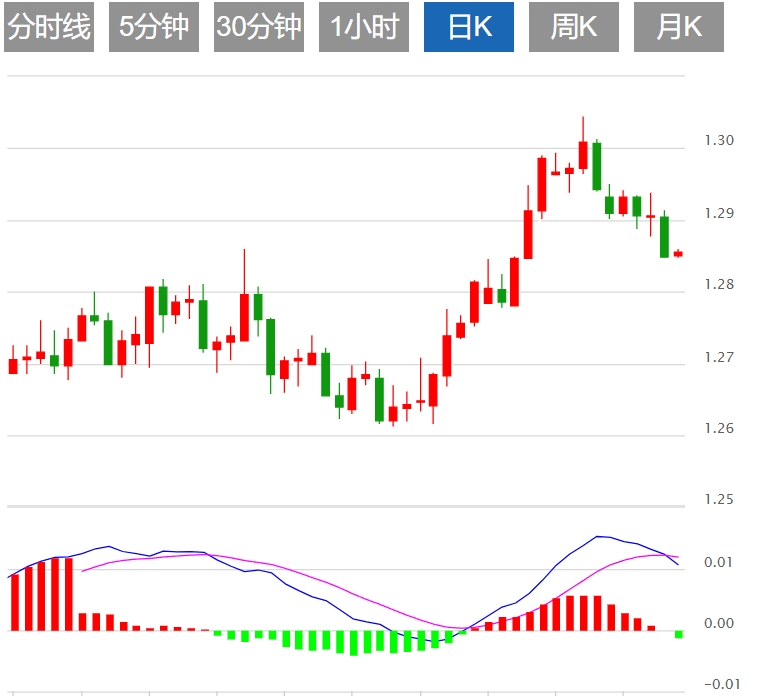
Task: Click the 0.00 MACD axis label
Action: point(719,623)
